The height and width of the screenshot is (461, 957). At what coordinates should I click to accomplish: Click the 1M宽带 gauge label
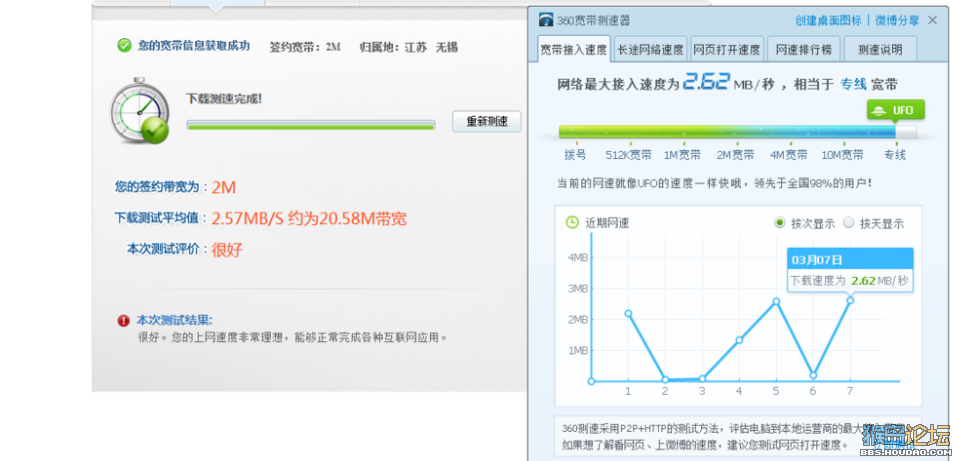[682, 155]
